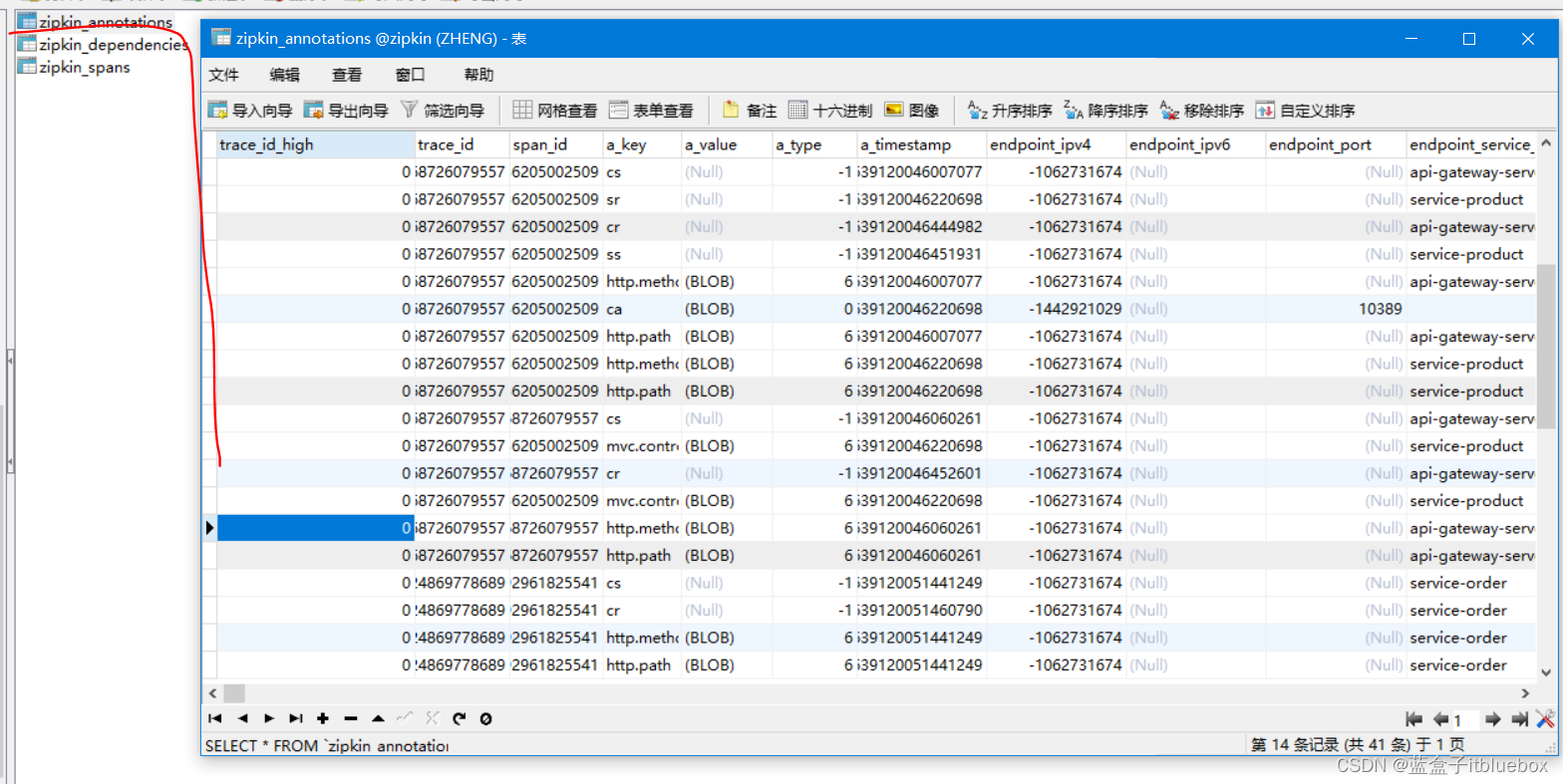Open the 导出向导 export wizard
The image size is (1563, 784).
point(346,111)
